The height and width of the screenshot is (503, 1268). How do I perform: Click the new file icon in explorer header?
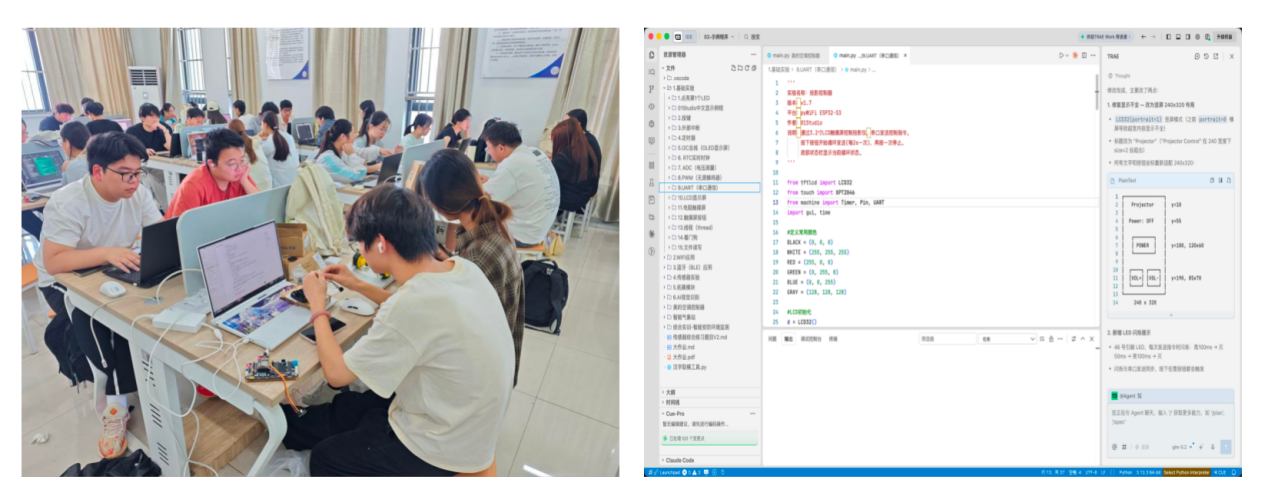click(733, 68)
